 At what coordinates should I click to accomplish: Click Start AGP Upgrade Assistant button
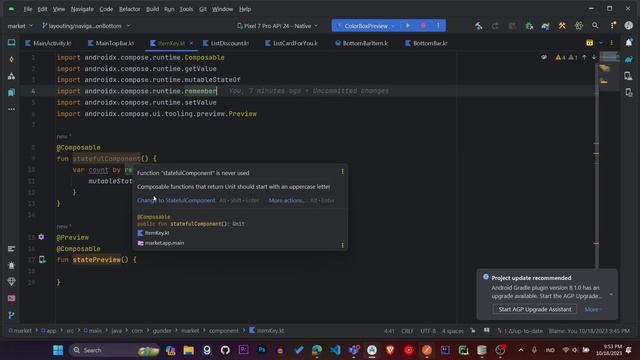(535, 309)
